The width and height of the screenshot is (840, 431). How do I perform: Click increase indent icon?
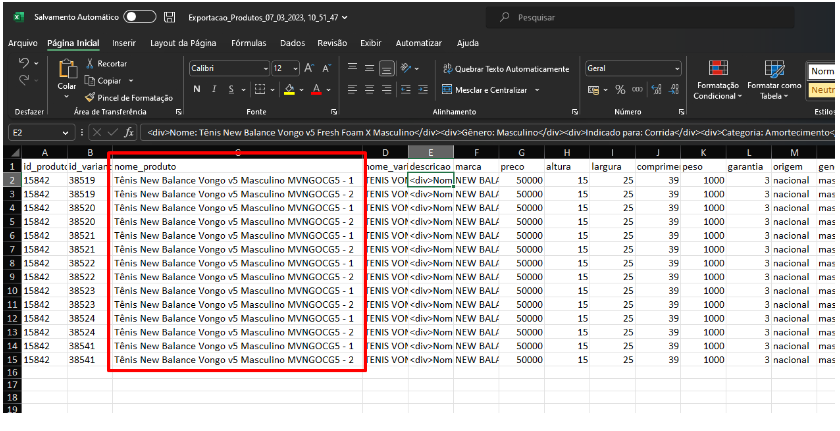pyautogui.click(x=423, y=89)
